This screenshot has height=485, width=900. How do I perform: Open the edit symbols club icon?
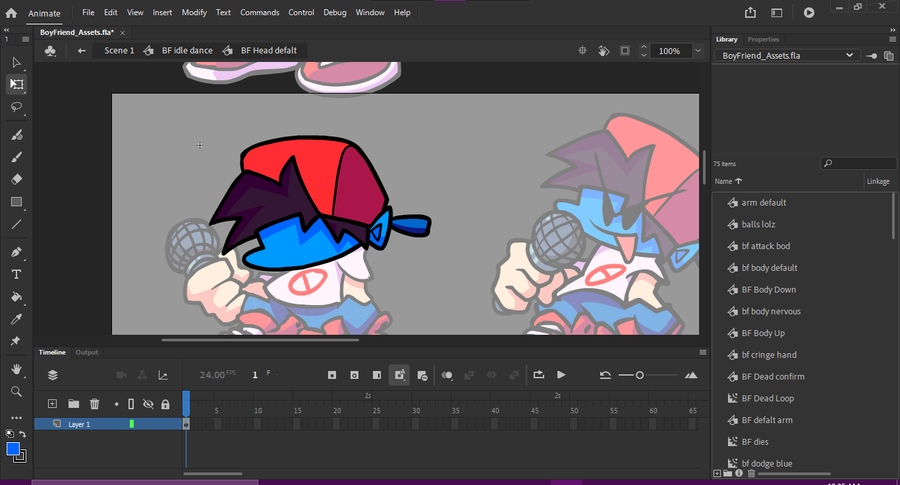click(x=51, y=51)
